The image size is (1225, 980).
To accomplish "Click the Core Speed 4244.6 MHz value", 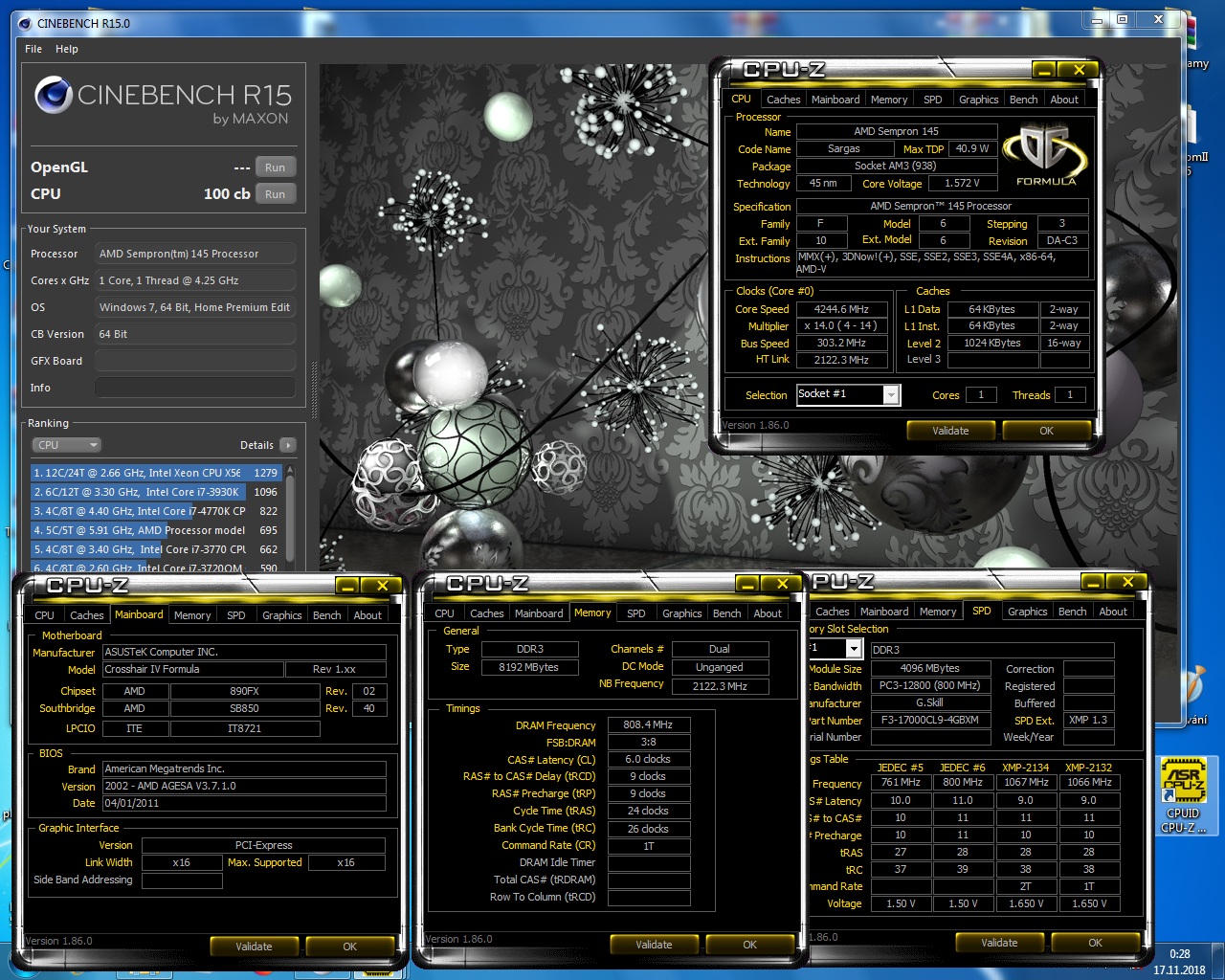I will 841,309.
